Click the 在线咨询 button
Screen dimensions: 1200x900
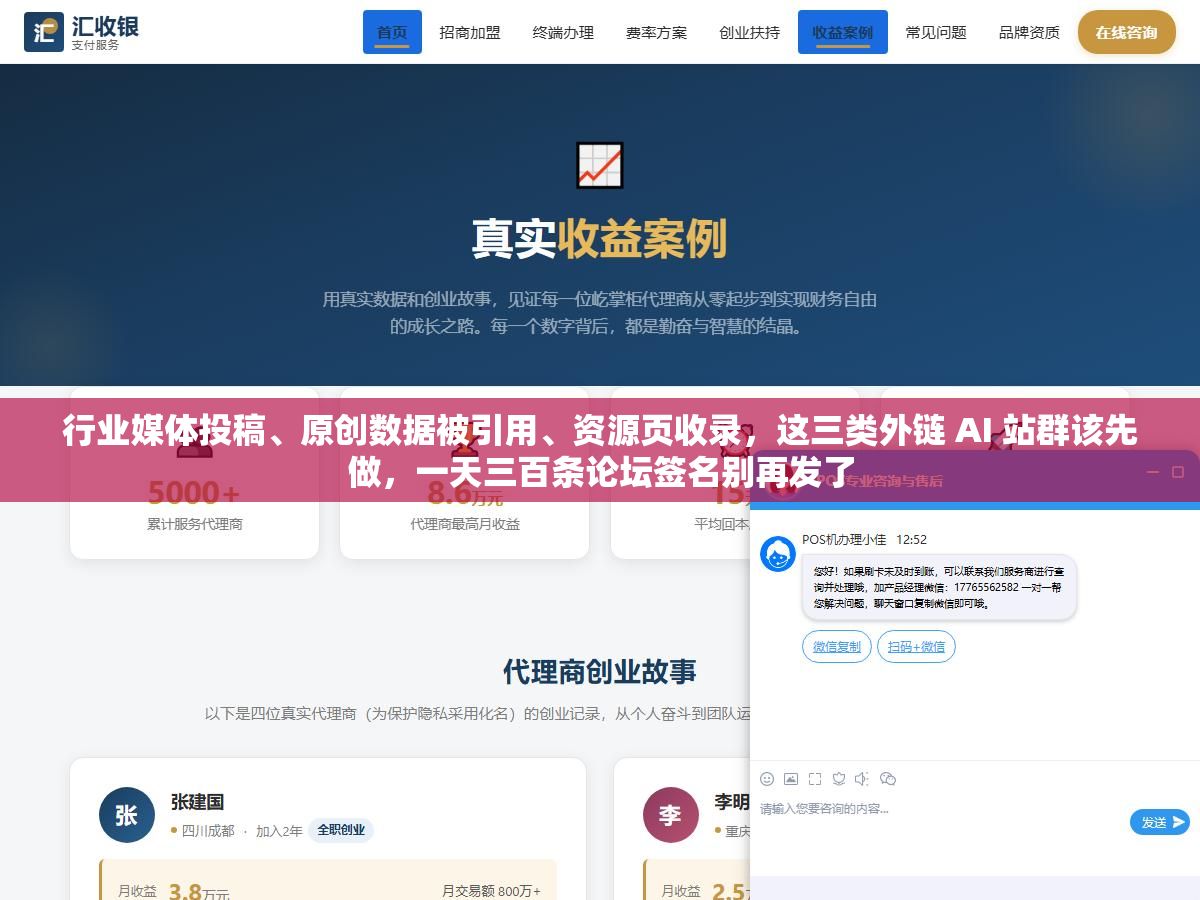pyautogui.click(x=1126, y=32)
